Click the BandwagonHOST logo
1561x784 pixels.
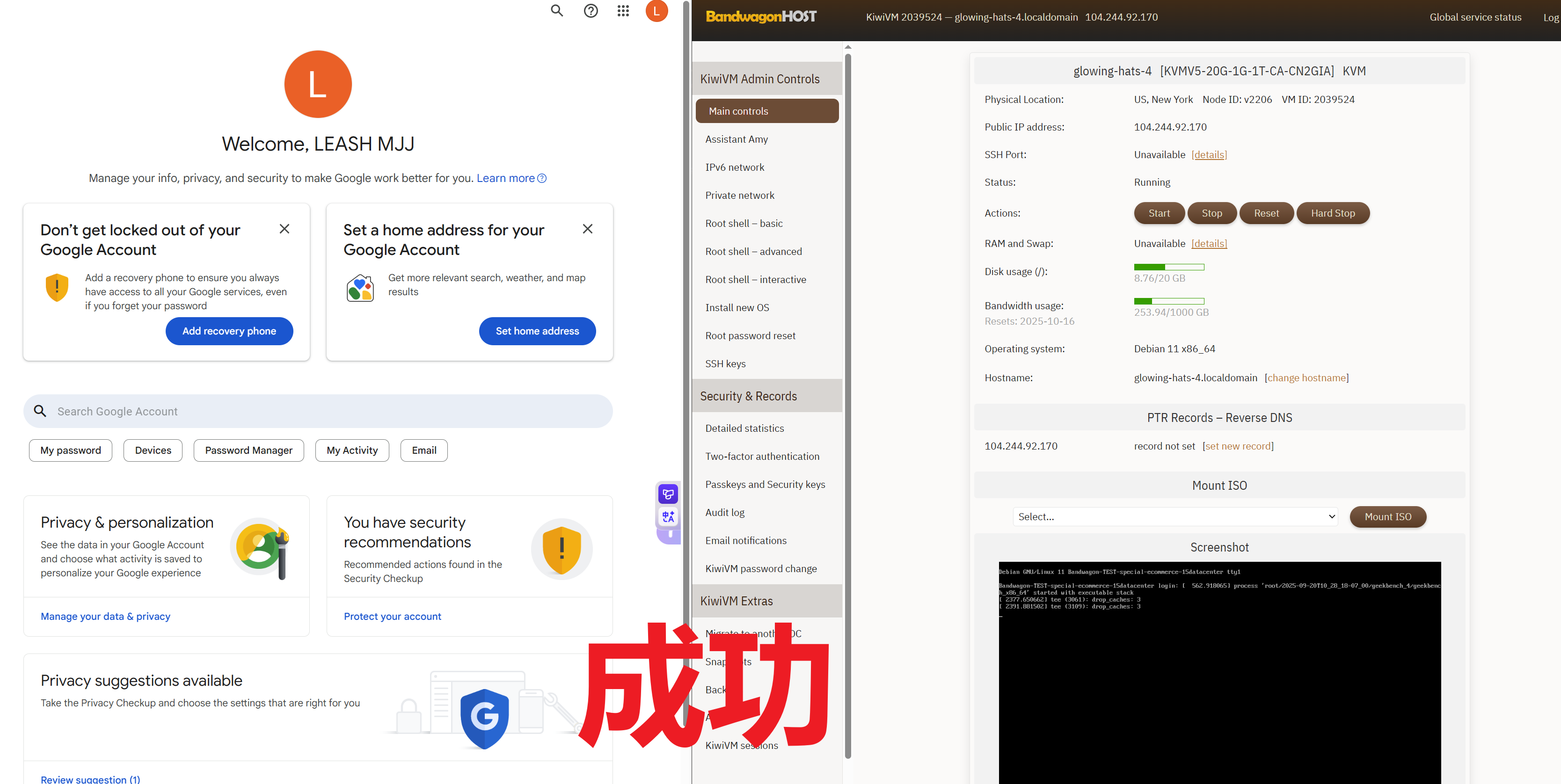click(761, 17)
